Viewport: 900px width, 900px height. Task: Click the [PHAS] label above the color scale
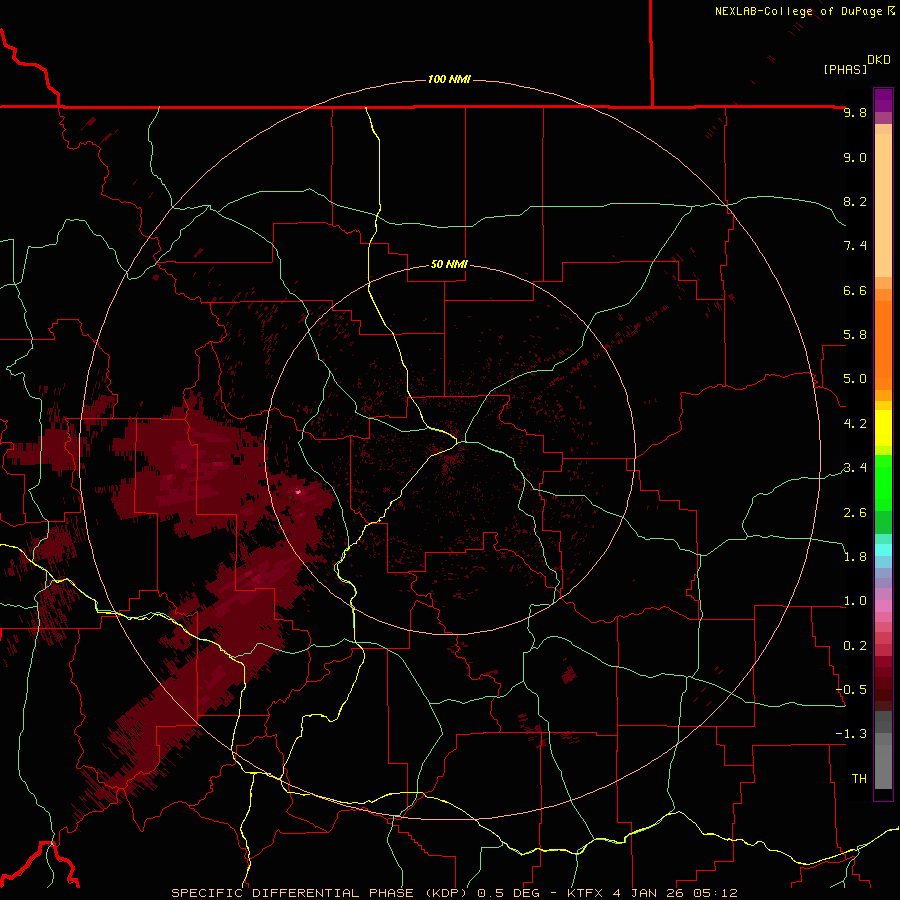(845, 69)
